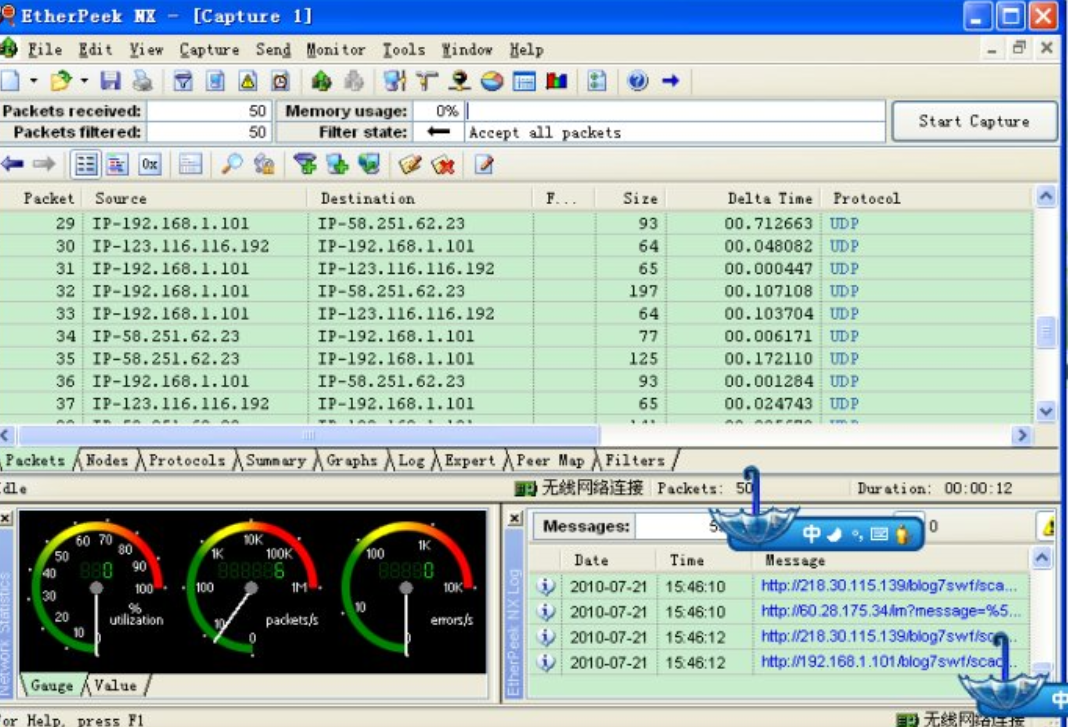Click the packet list scroll down arrow
The image size is (1068, 727).
pyautogui.click(x=1046, y=410)
